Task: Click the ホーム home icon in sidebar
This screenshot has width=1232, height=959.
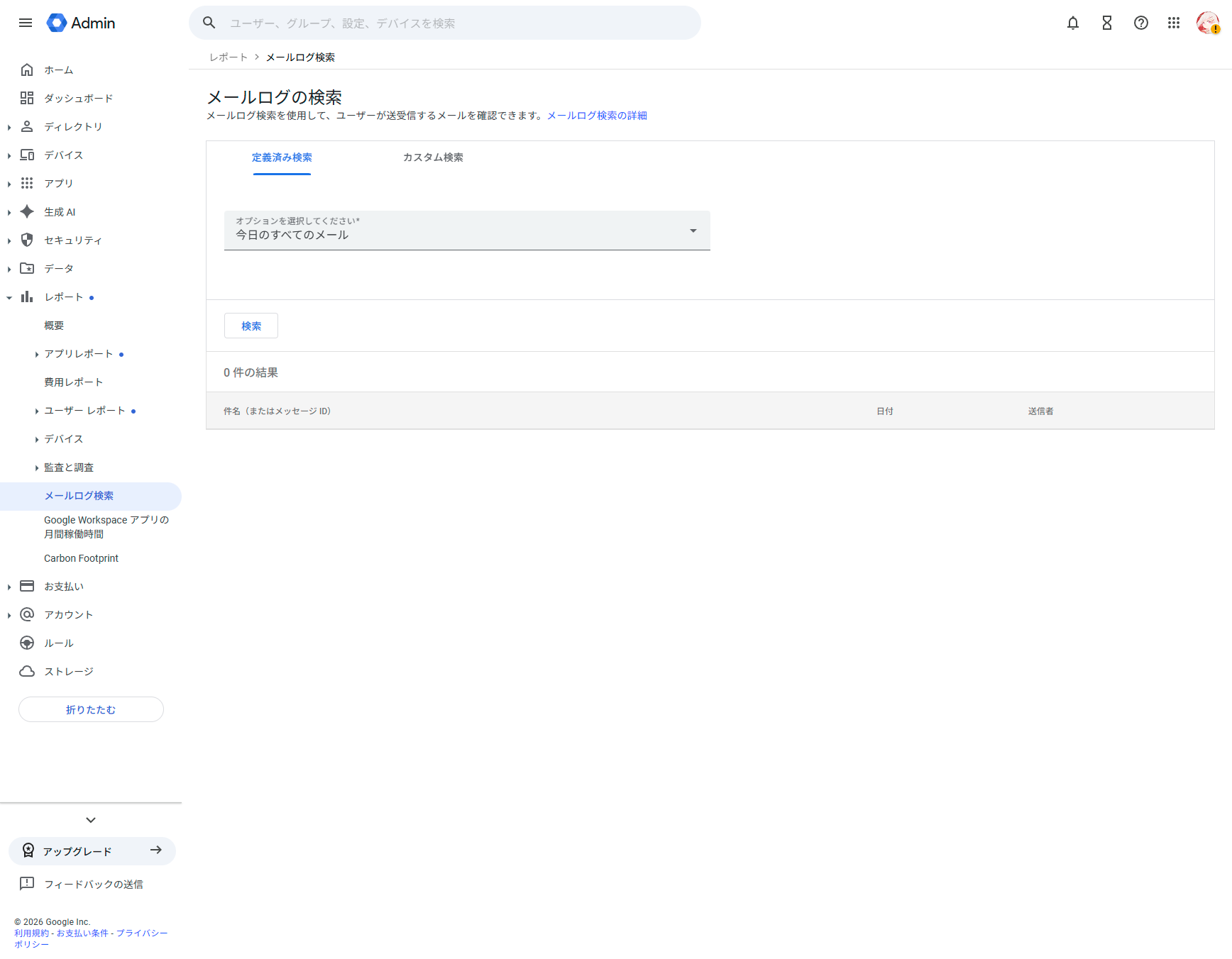Action: coord(27,70)
